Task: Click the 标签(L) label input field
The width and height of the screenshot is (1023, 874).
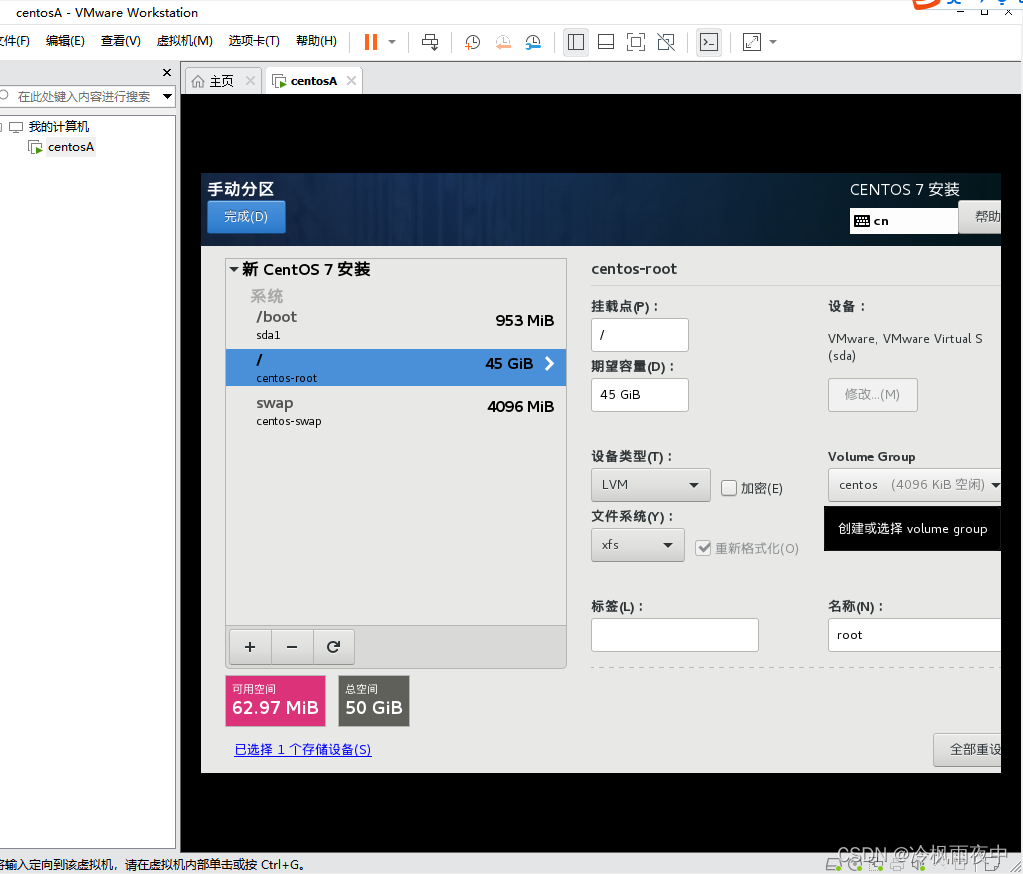Action: (x=675, y=635)
